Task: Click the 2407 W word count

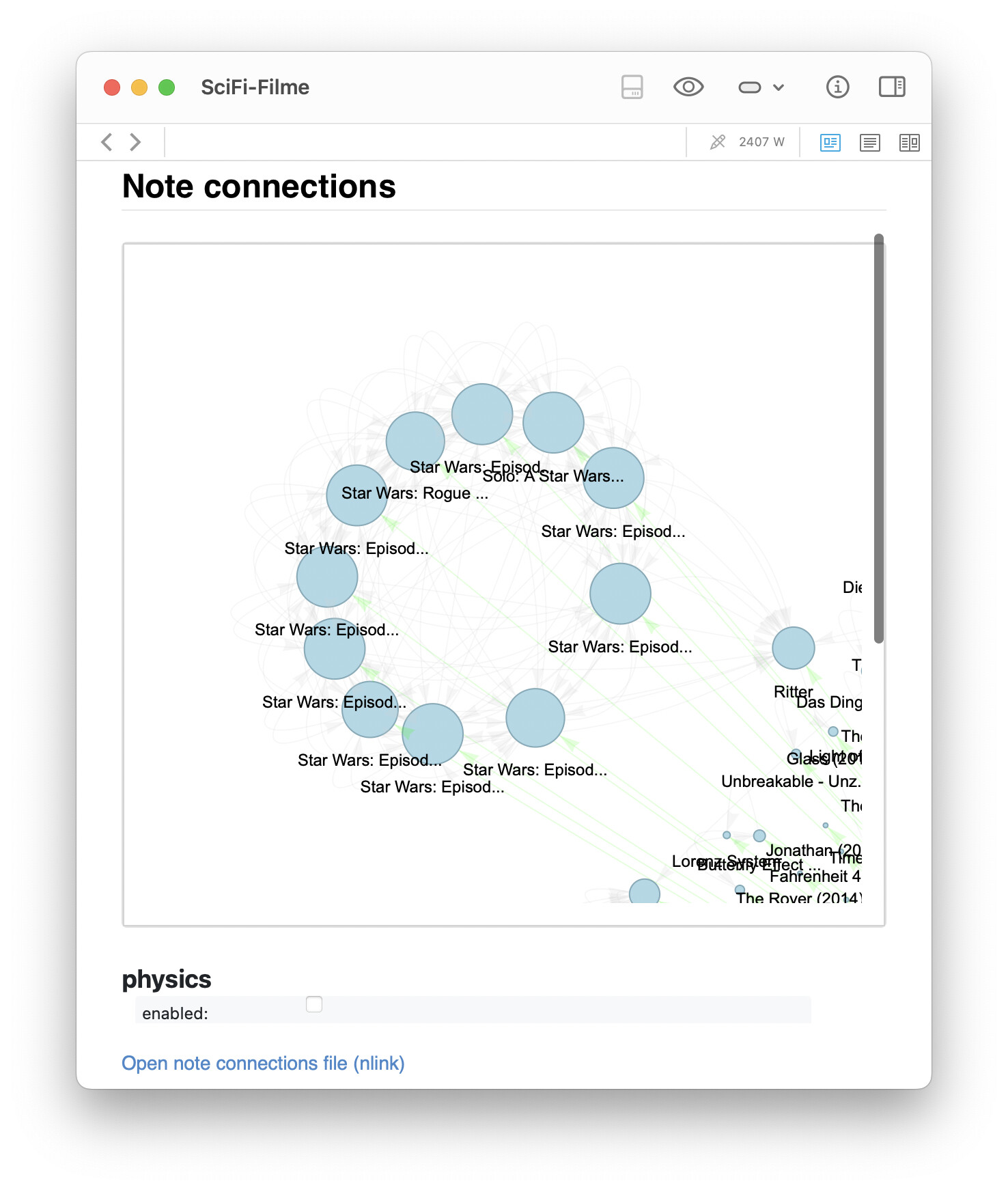Action: click(761, 142)
